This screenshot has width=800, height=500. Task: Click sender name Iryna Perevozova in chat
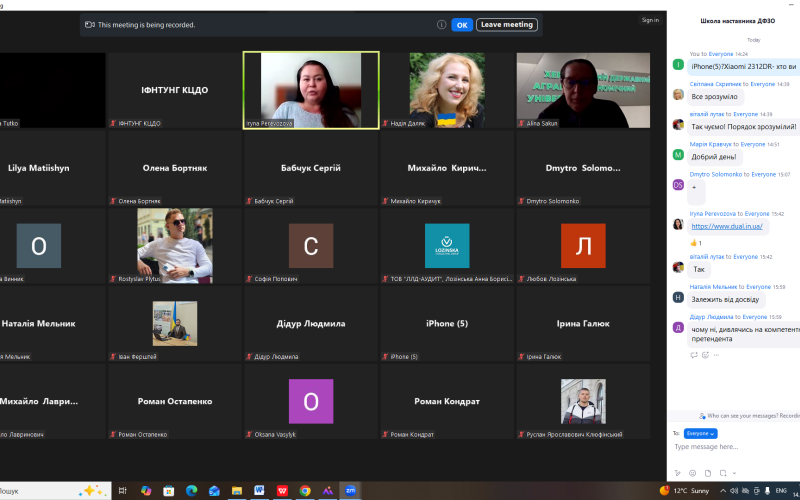point(713,214)
